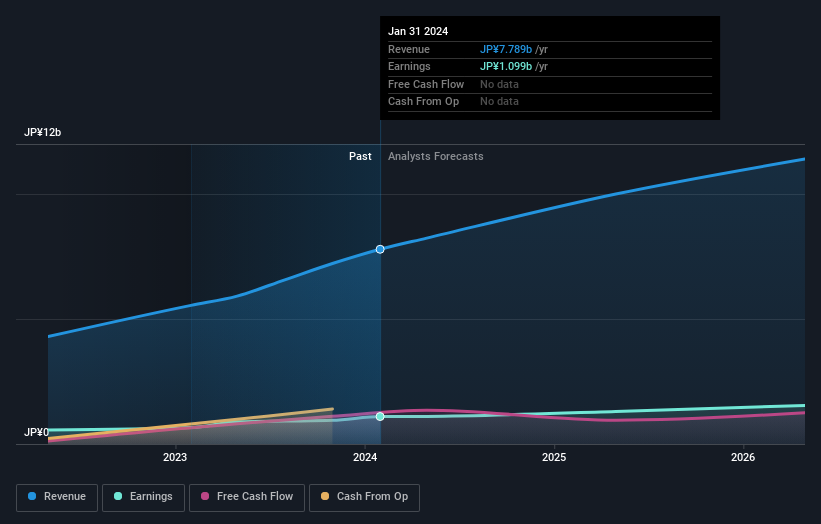Click the 2024 x-axis label

click(x=365, y=458)
